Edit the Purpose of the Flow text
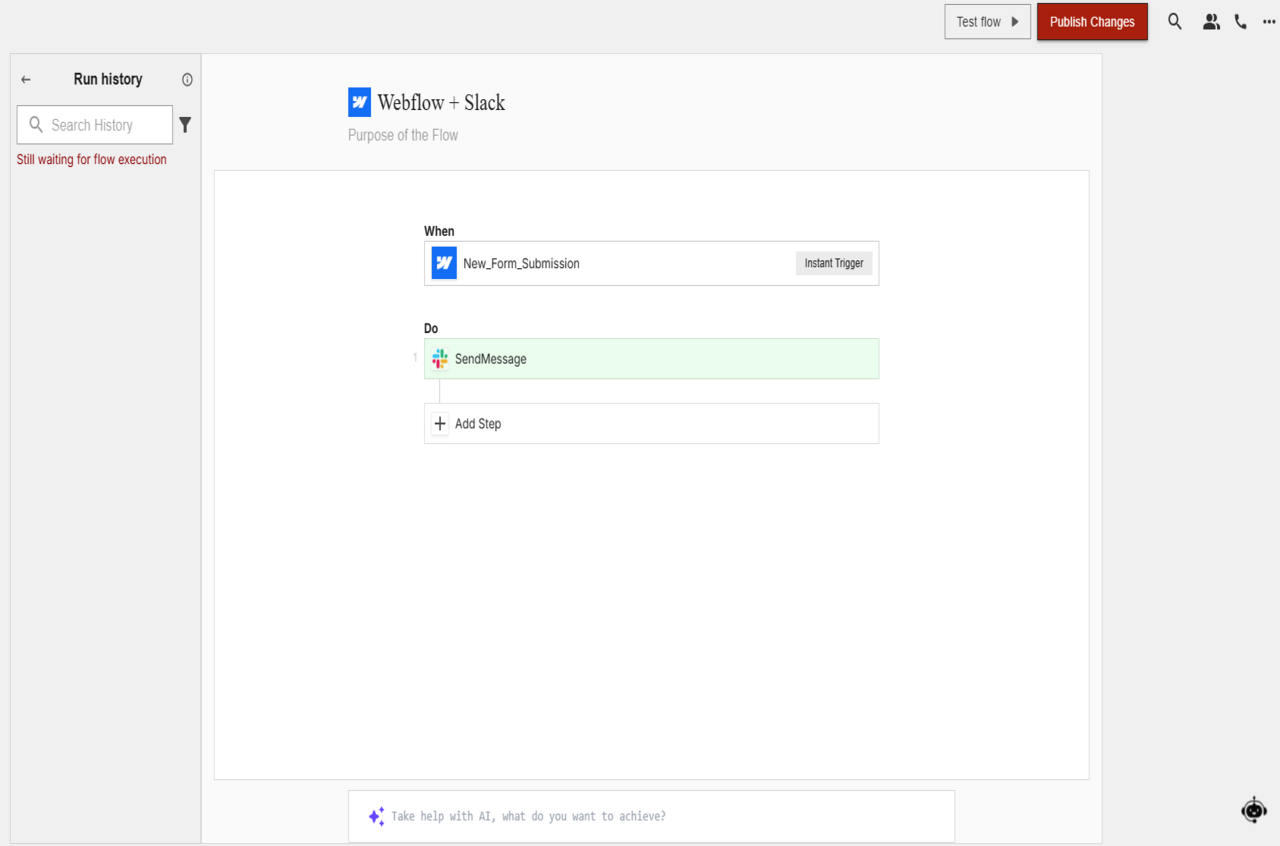The height and width of the screenshot is (846, 1280). 403,135
